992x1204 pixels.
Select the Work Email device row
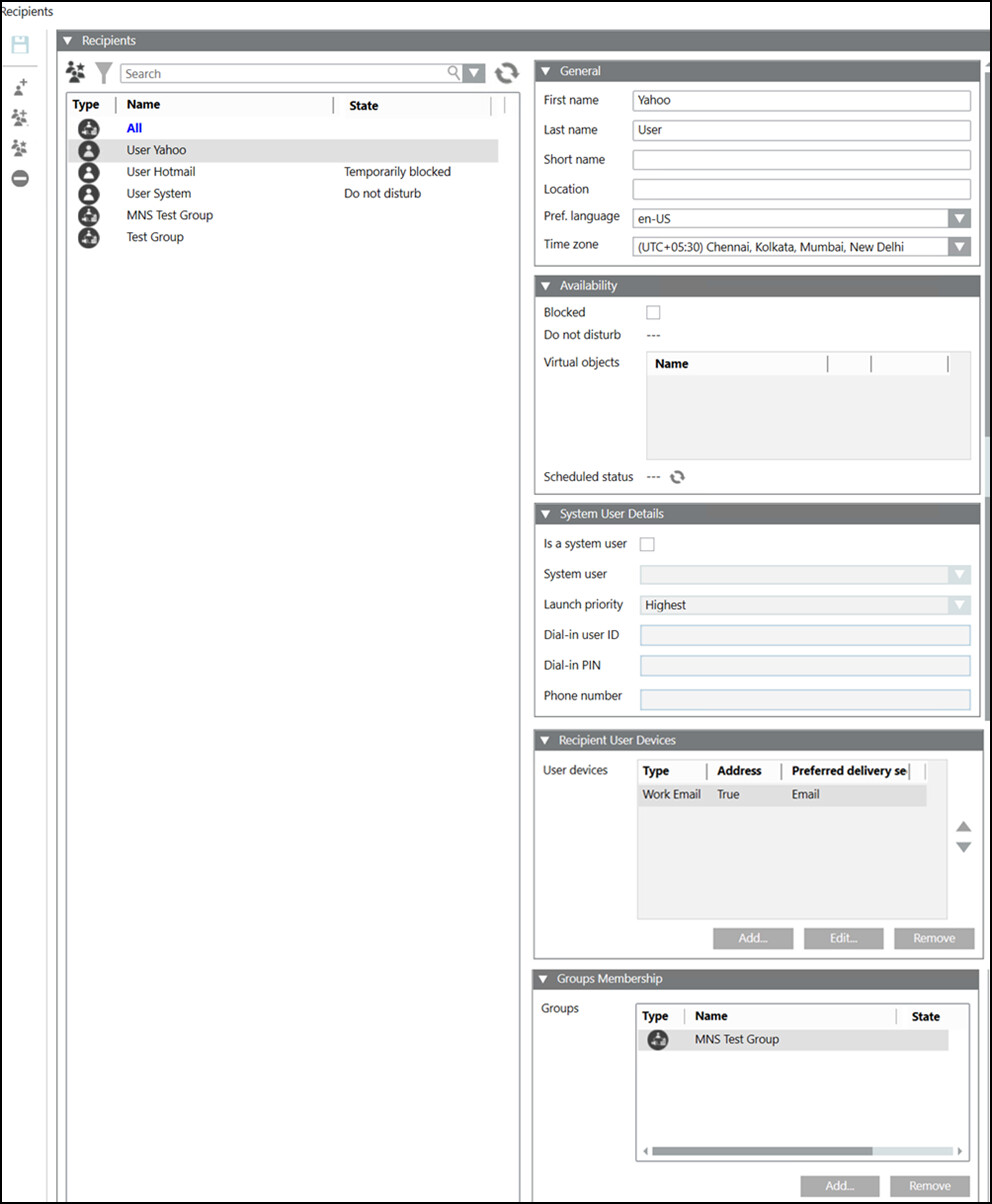pyautogui.click(x=782, y=795)
